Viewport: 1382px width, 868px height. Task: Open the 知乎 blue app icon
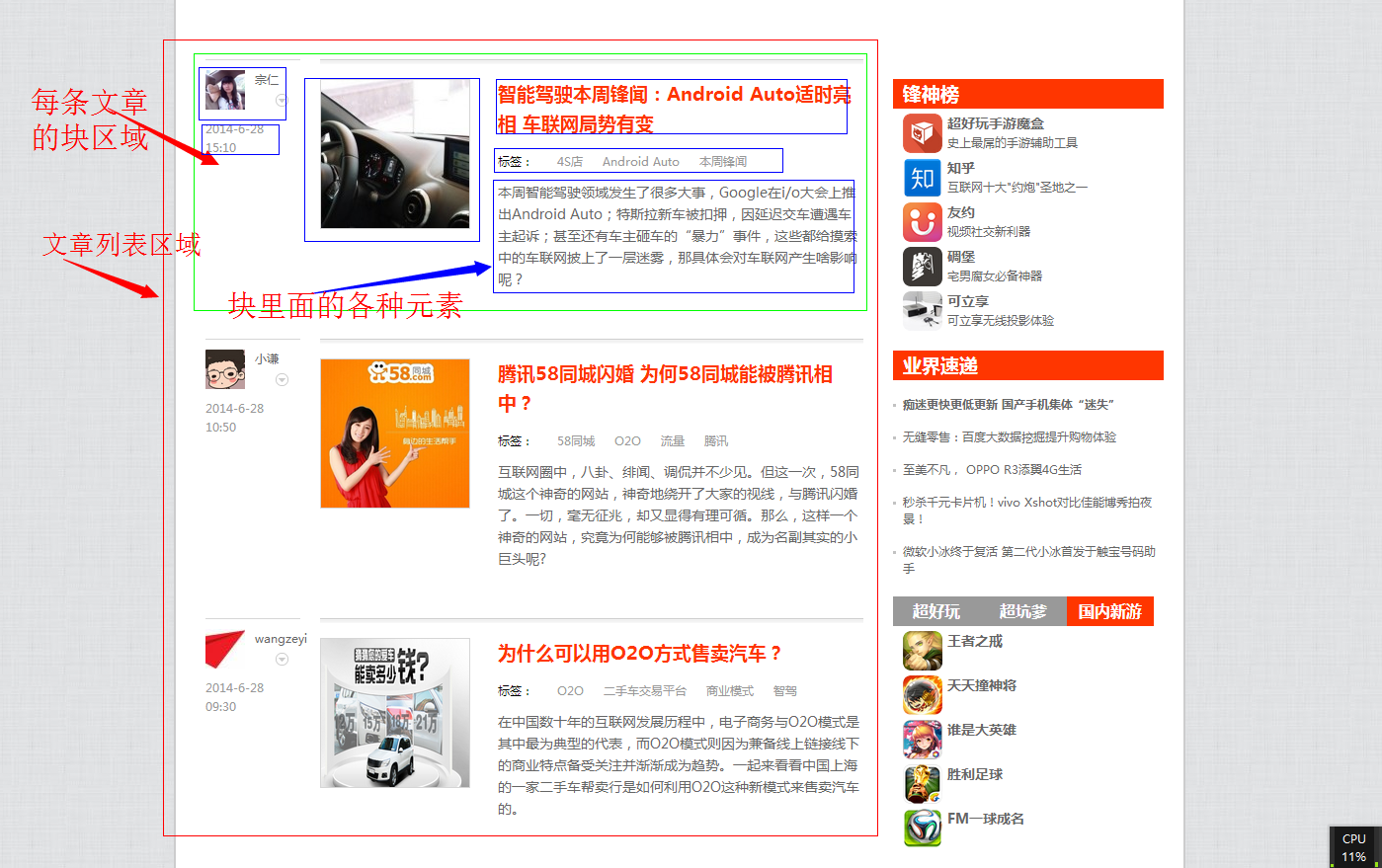click(x=922, y=178)
